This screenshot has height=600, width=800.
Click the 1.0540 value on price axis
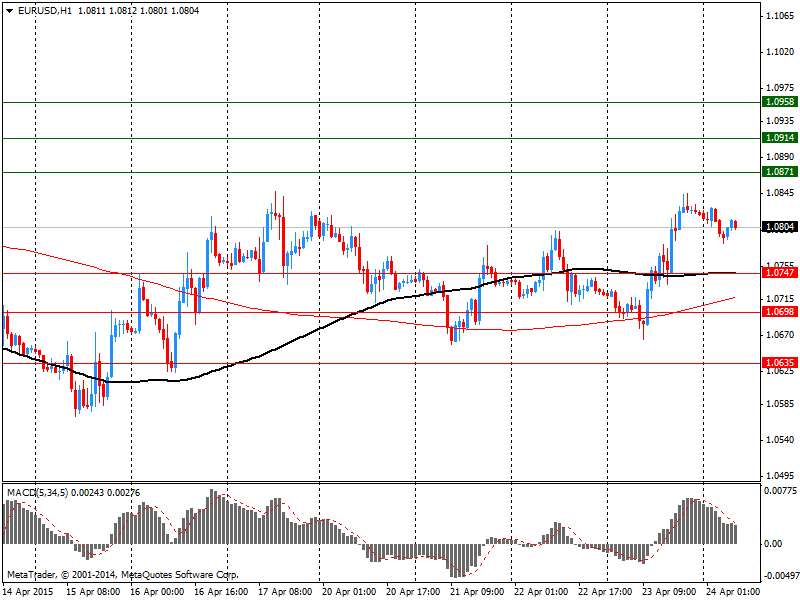pyautogui.click(x=780, y=439)
